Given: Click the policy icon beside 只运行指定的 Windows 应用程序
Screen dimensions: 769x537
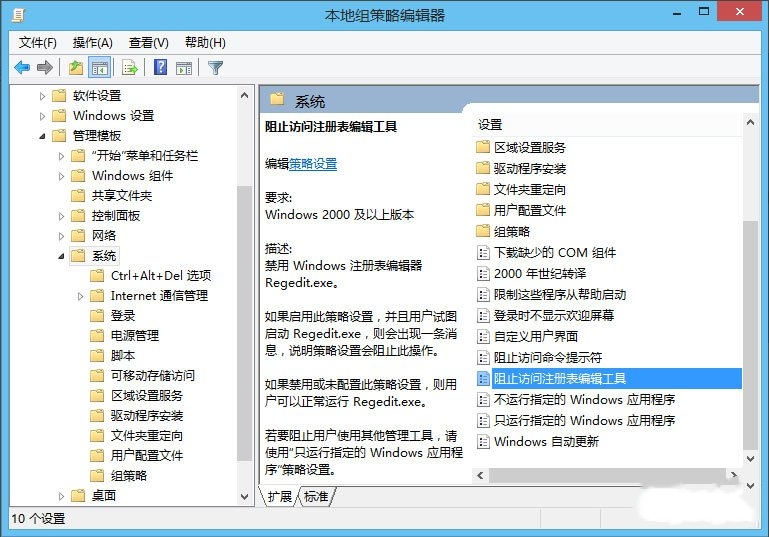Looking at the screenshot, I should click(x=483, y=421).
